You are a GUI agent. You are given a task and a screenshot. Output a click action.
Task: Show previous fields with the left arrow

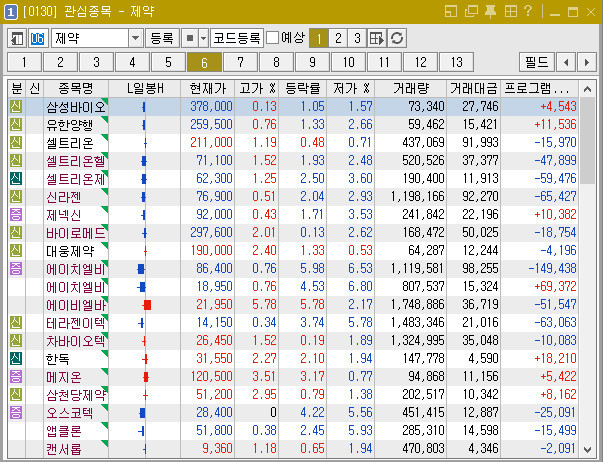coord(566,62)
